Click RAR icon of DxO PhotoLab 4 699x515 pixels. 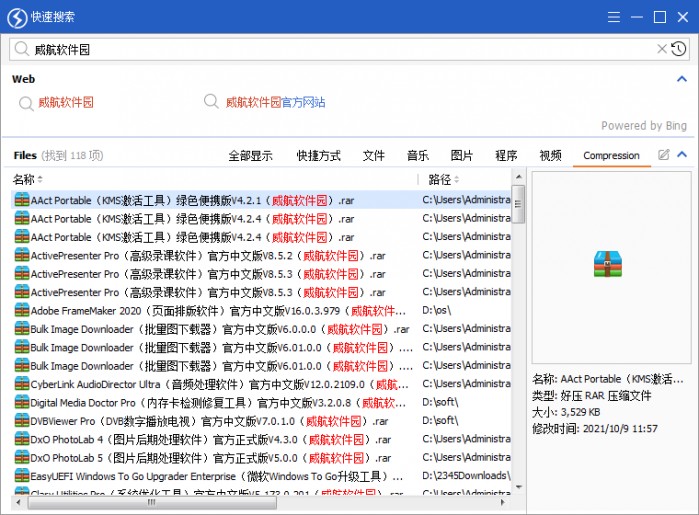[x=22, y=439]
